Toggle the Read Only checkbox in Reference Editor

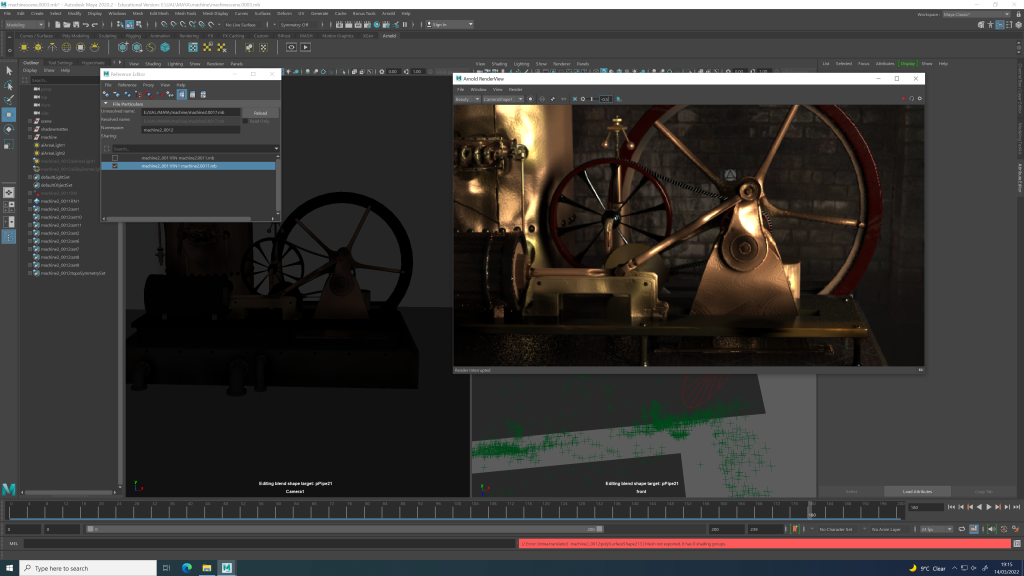(x=246, y=121)
